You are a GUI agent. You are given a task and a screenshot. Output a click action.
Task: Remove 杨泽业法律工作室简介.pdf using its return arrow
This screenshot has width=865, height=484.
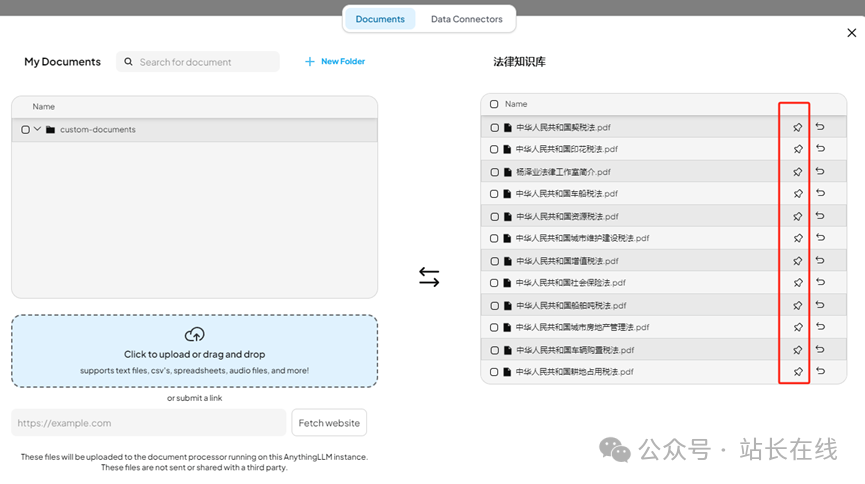click(820, 172)
